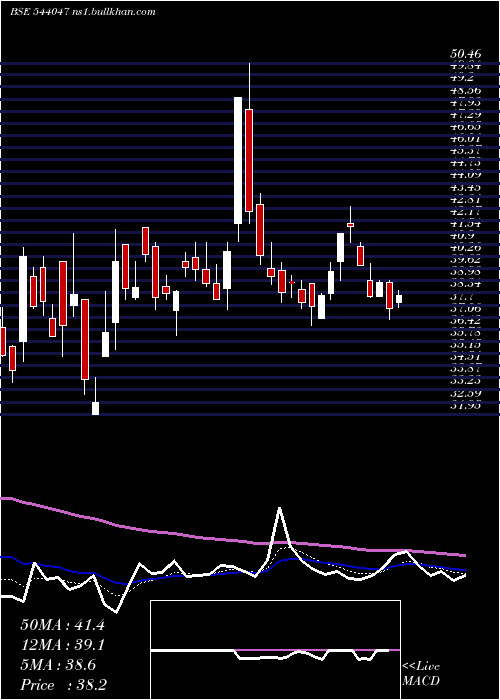Click the 50.46 top price label
Image resolution: width=500 pixels, height=700 pixels.
(465, 55)
